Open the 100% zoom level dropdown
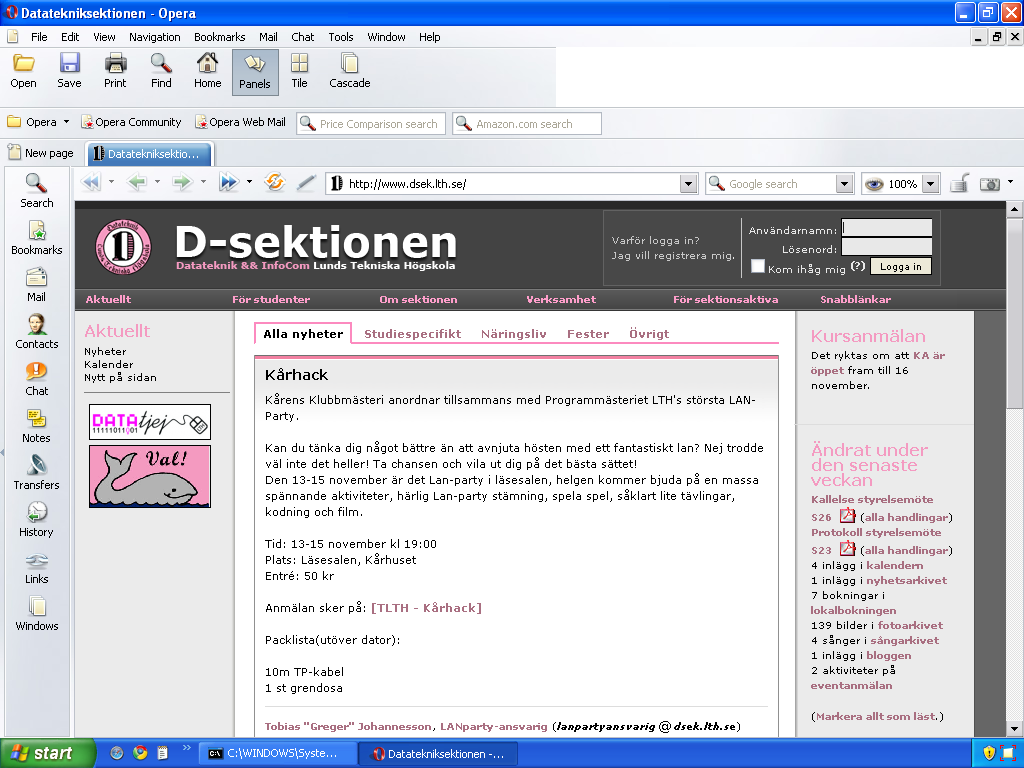The width and height of the screenshot is (1024, 768). pos(931,184)
